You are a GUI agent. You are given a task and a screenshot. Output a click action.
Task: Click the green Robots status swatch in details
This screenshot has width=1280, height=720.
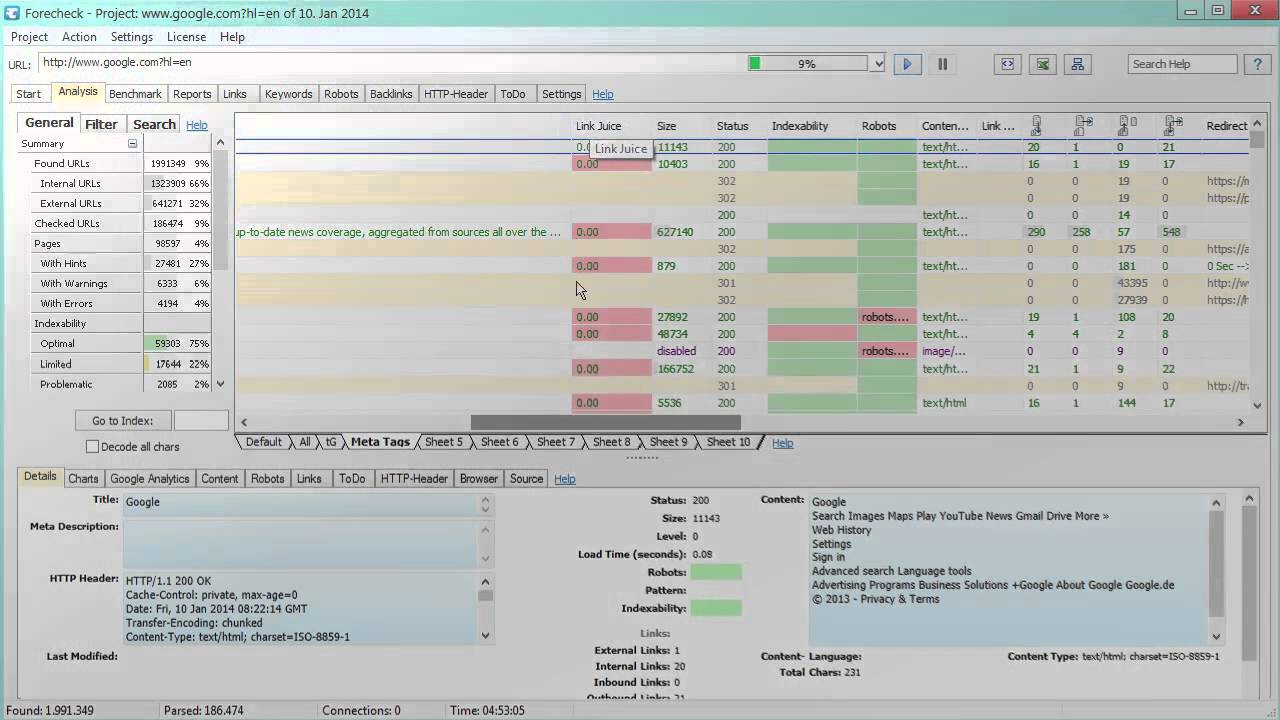click(716, 572)
